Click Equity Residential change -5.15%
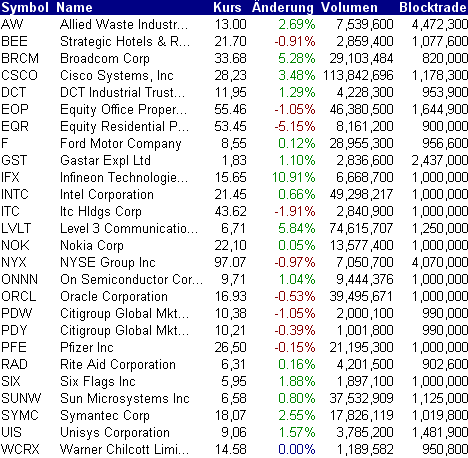468x458 pixels. coord(295,126)
